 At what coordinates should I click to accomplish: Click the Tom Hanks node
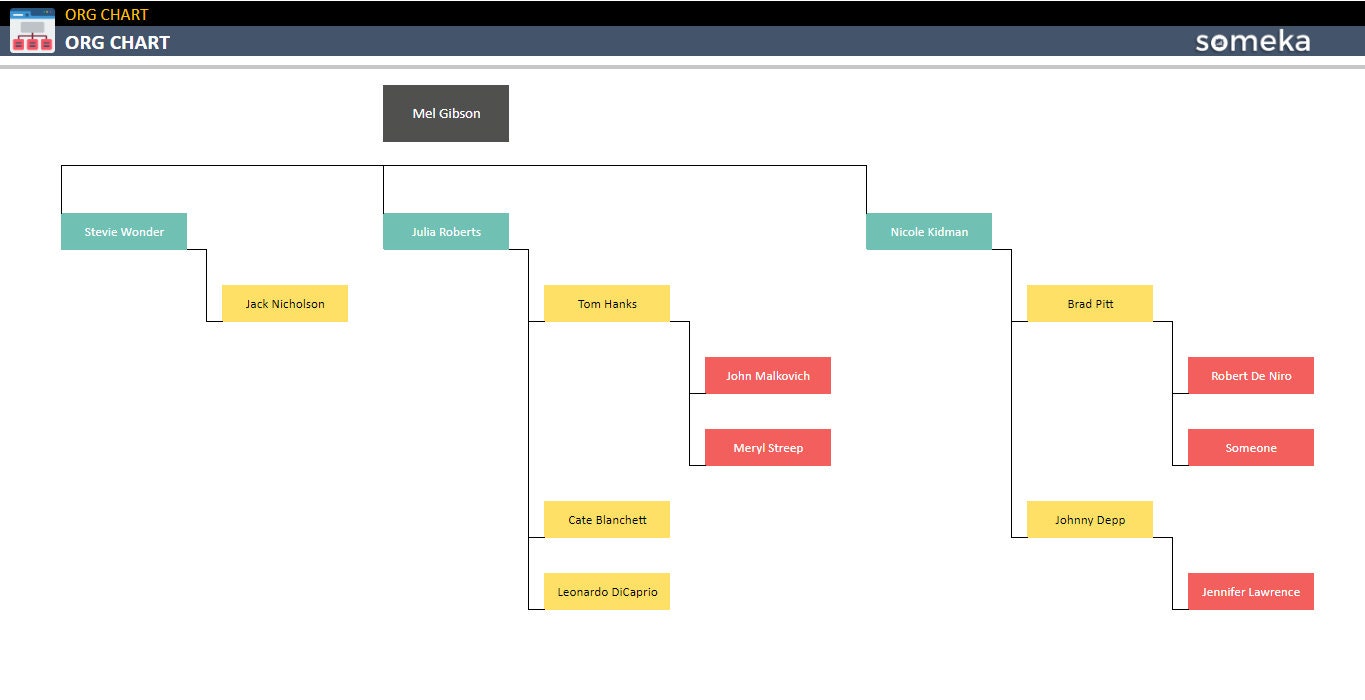point(607,303)
